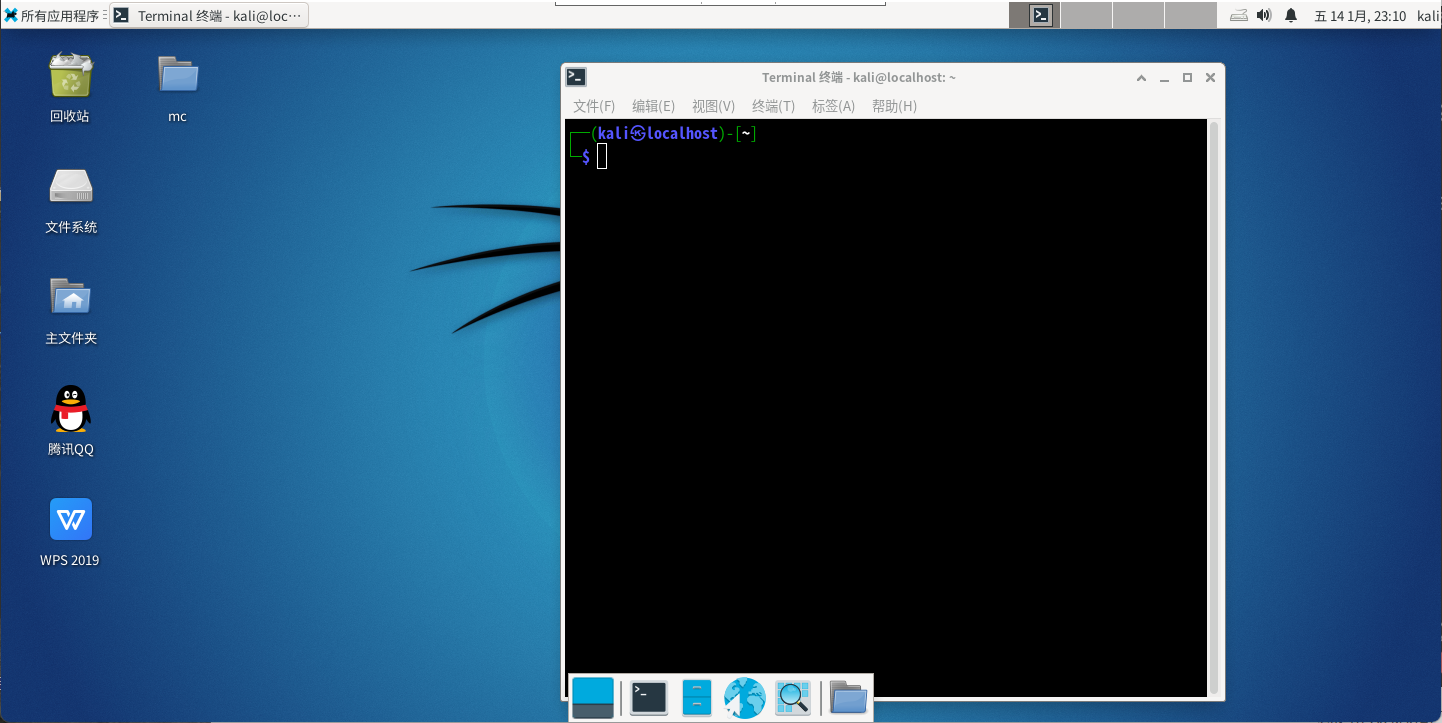1442x723 pixels.
Task: Launch the file manager cabinet icon in dock
Action: (697, 697)
